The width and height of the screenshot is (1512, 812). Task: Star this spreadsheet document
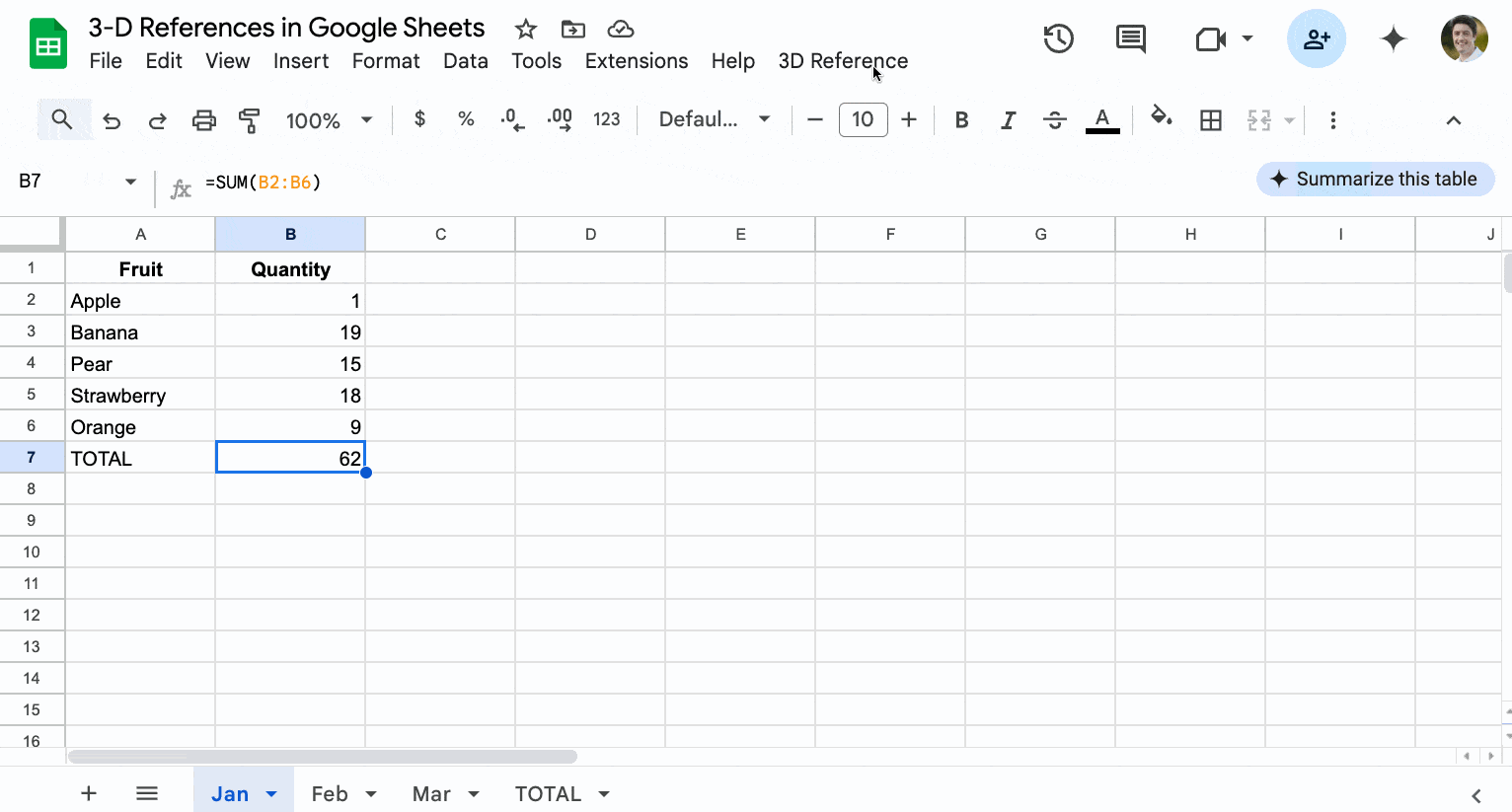[525, 29]
